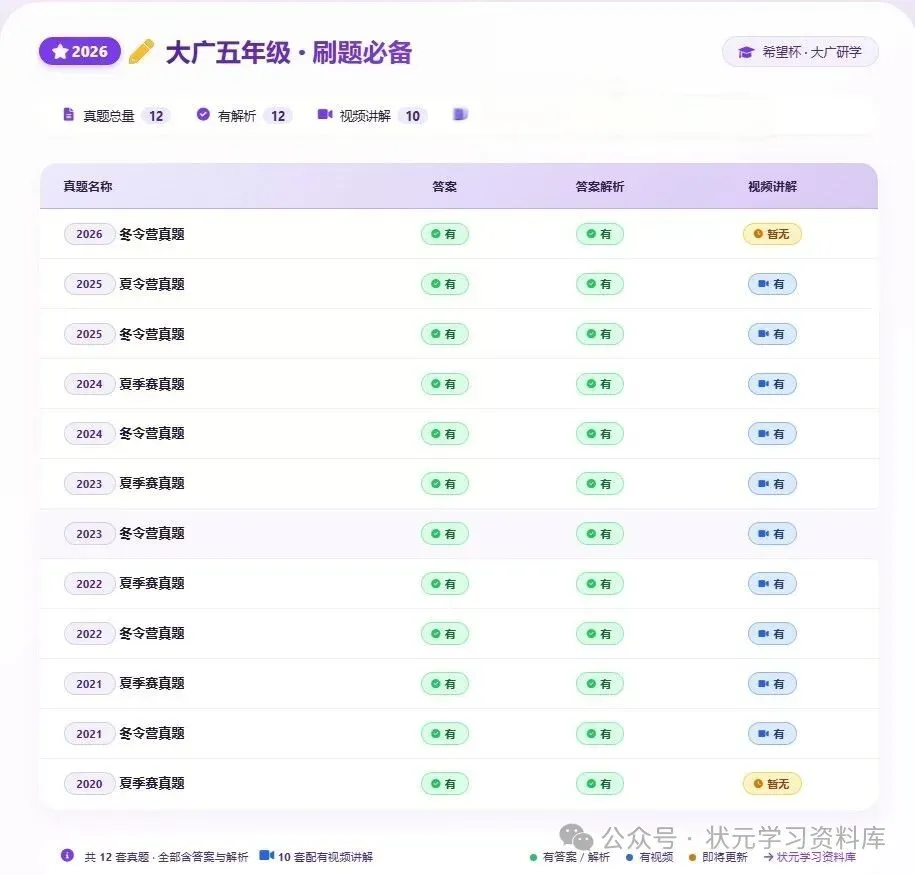Open the video badge for 2022 冬令营真题
The image size is (915, 875).
772,634
